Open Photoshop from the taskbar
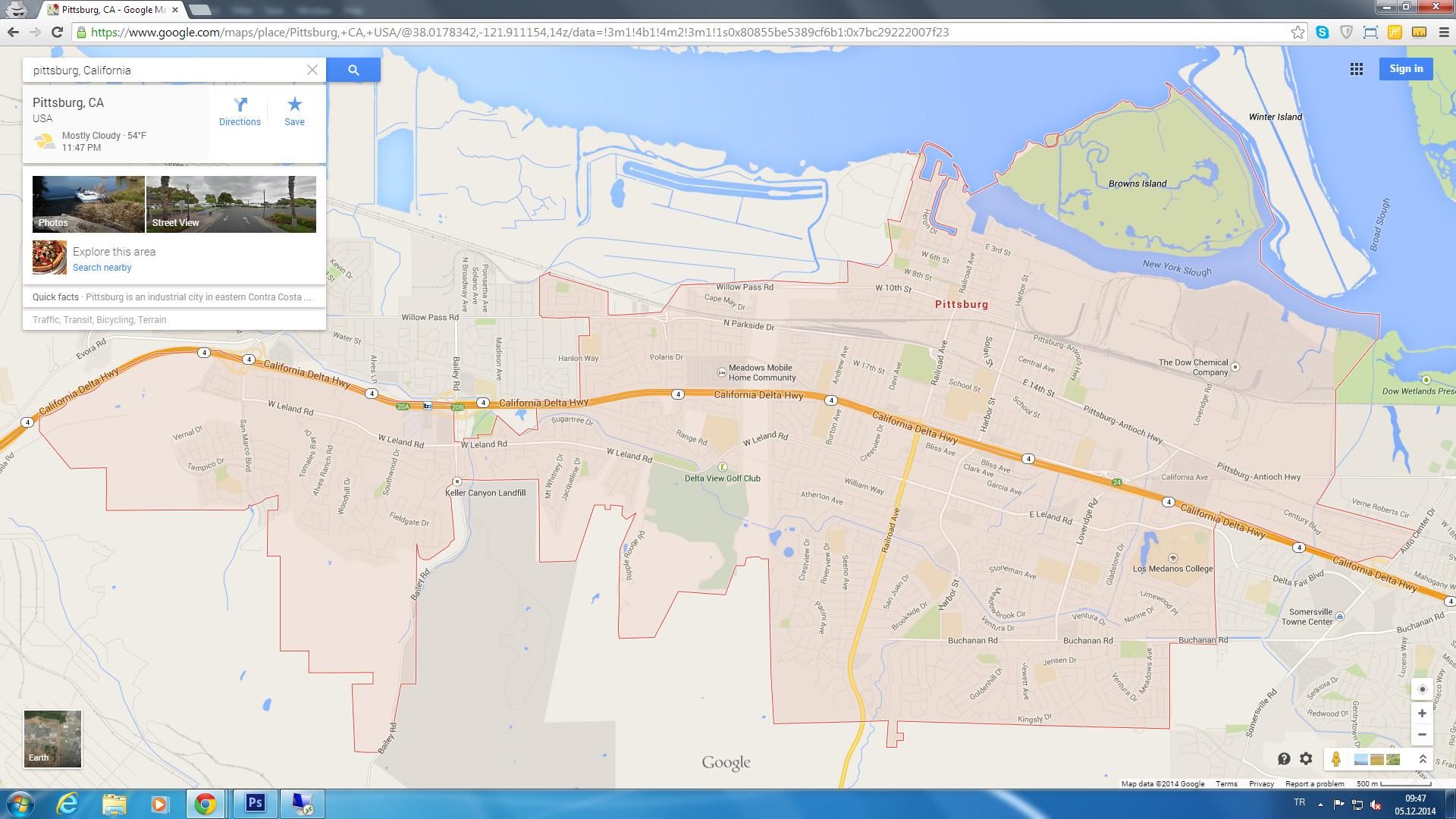Screen dimensions: 1456x819 pyautogui.click(x=255, y=803)
